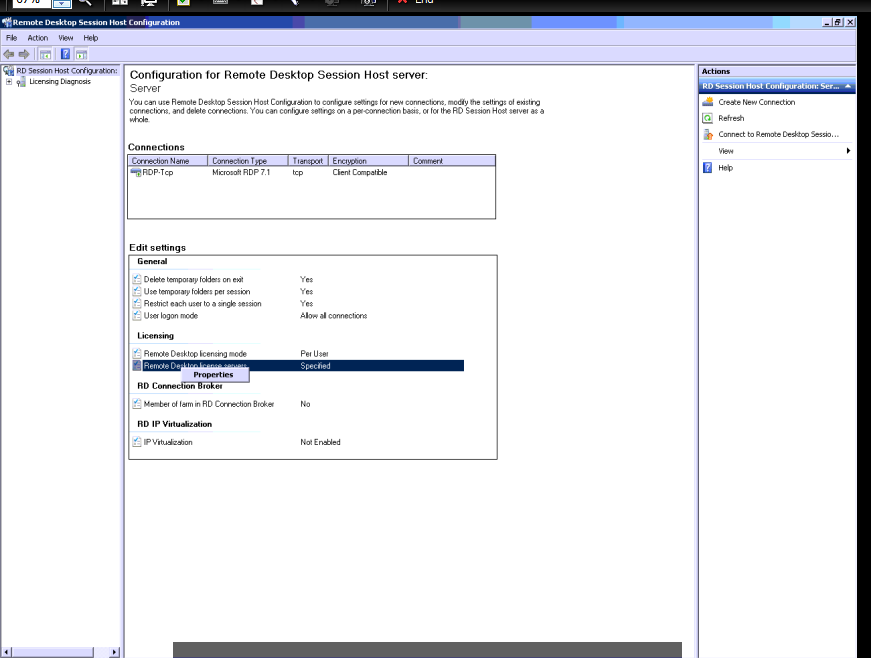Click the Microsoft RDP 7.1 cell
The image size is (871, 658).
click(241, 173)
